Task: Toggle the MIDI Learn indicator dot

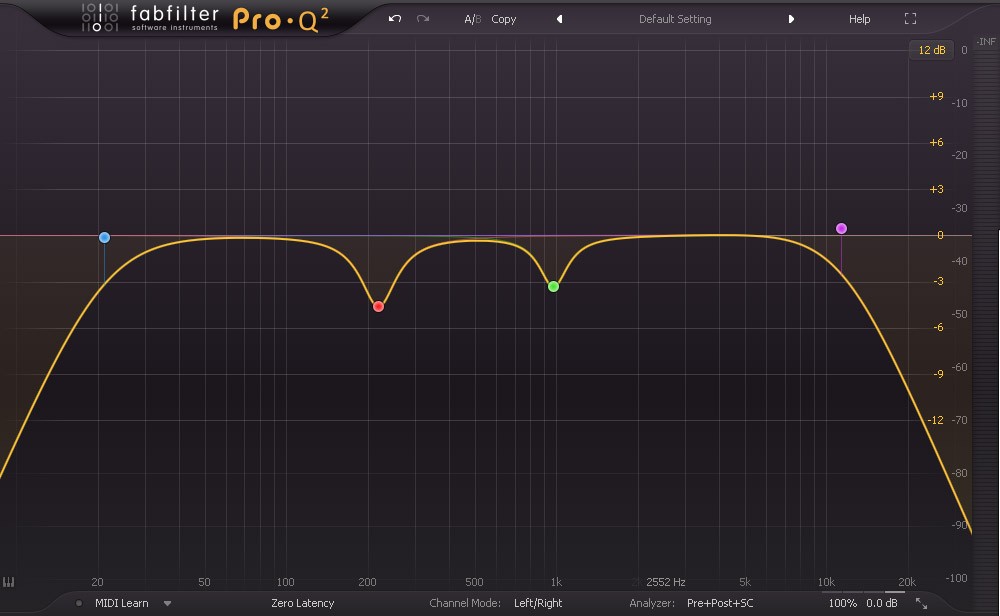Action: click(x=78, y=603)
